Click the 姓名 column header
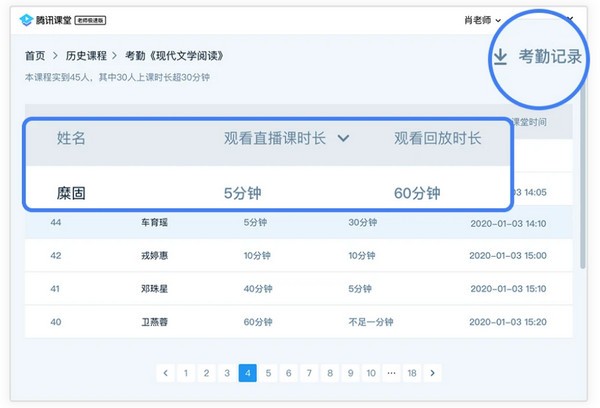 click(71, 138)
